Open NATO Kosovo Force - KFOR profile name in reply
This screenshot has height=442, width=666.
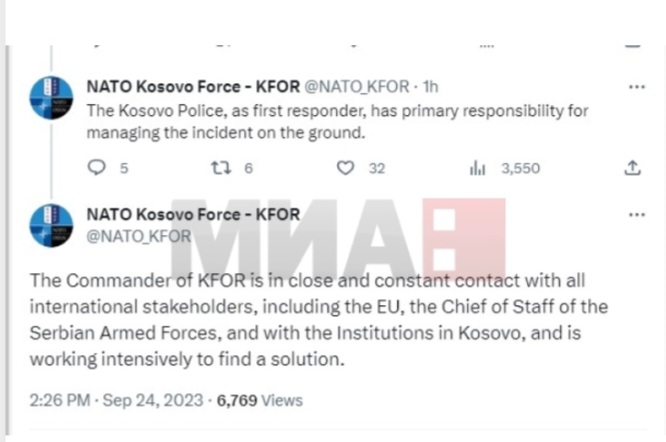pyautogui.click(x=193, y=87)
